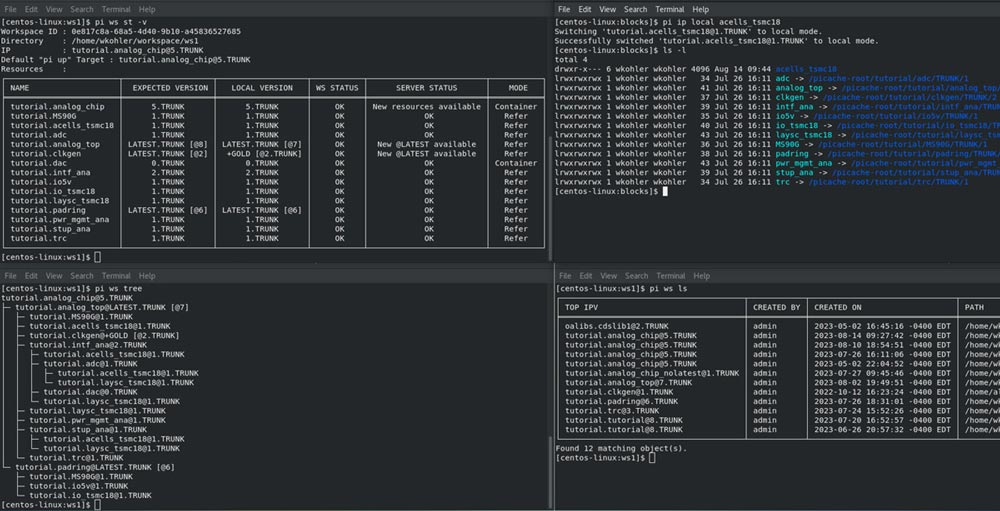This screenshot has height=511, width=1000.
Task: Click the 'MODE' column header
Action: (518, 88)
